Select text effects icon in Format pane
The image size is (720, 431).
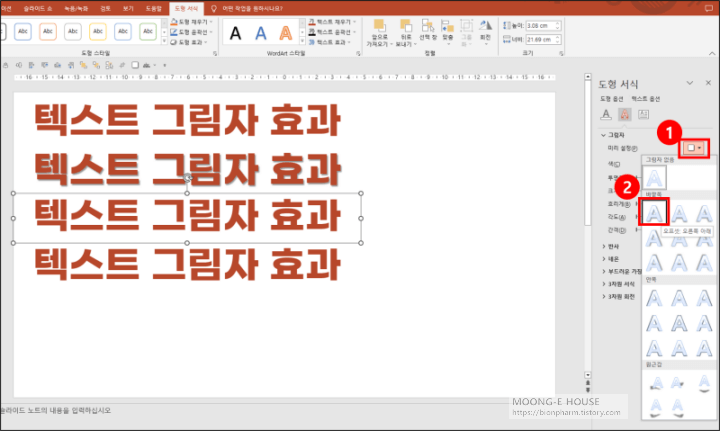(624, 114)
